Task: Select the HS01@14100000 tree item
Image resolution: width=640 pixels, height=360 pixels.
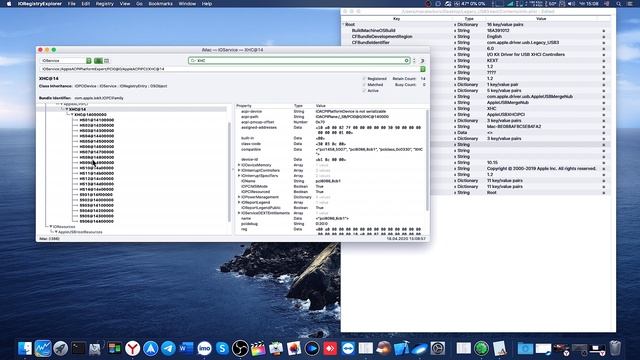Action: [97, 120]
